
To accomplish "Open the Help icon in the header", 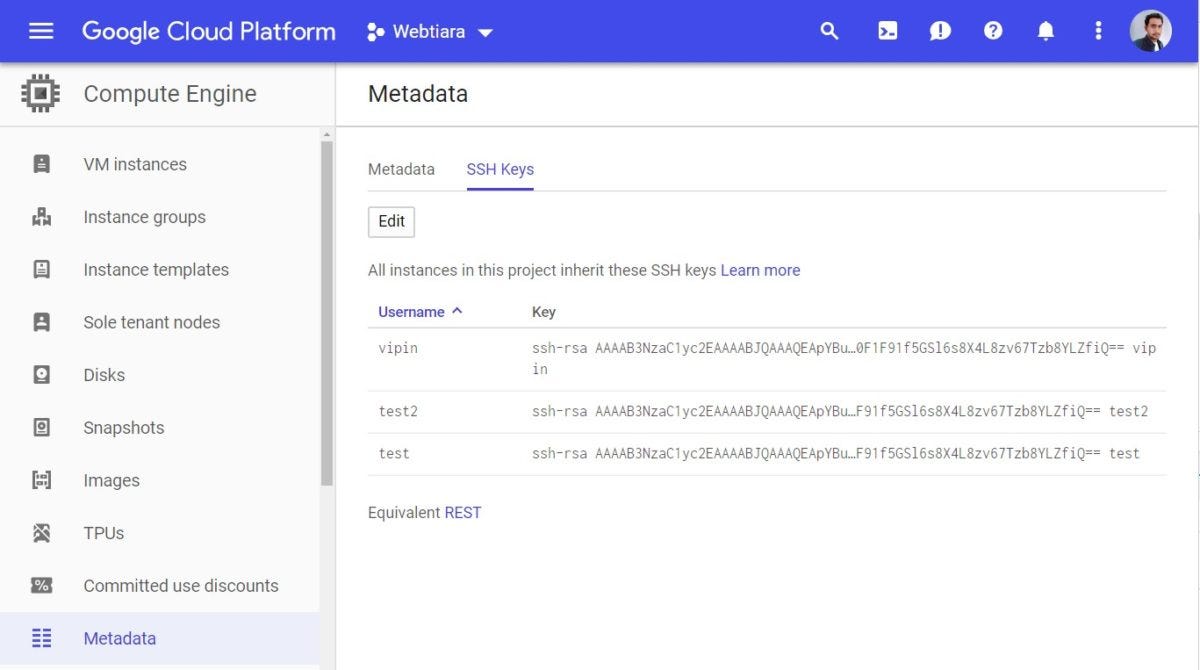I will click(x=993, y=30).
